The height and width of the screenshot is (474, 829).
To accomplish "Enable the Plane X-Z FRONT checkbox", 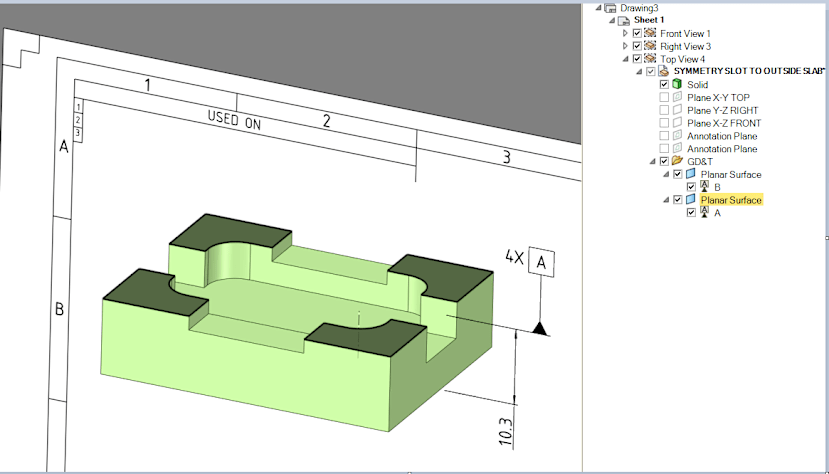I will (664, 123).
